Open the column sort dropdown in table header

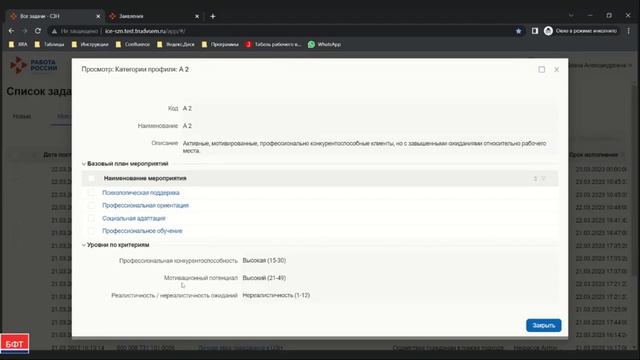click(x=544, y=178)
